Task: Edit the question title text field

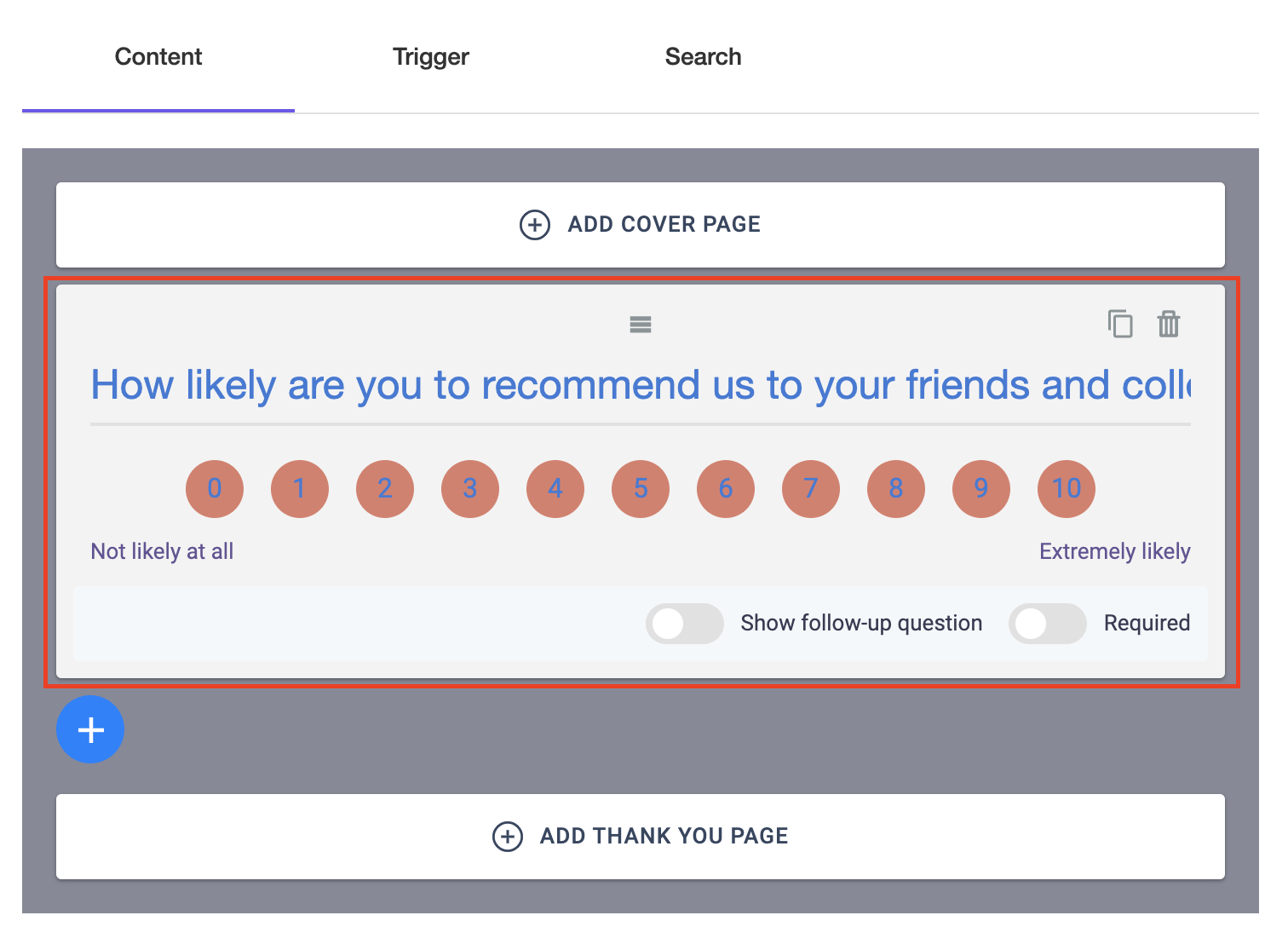Action: pos(641,385)
